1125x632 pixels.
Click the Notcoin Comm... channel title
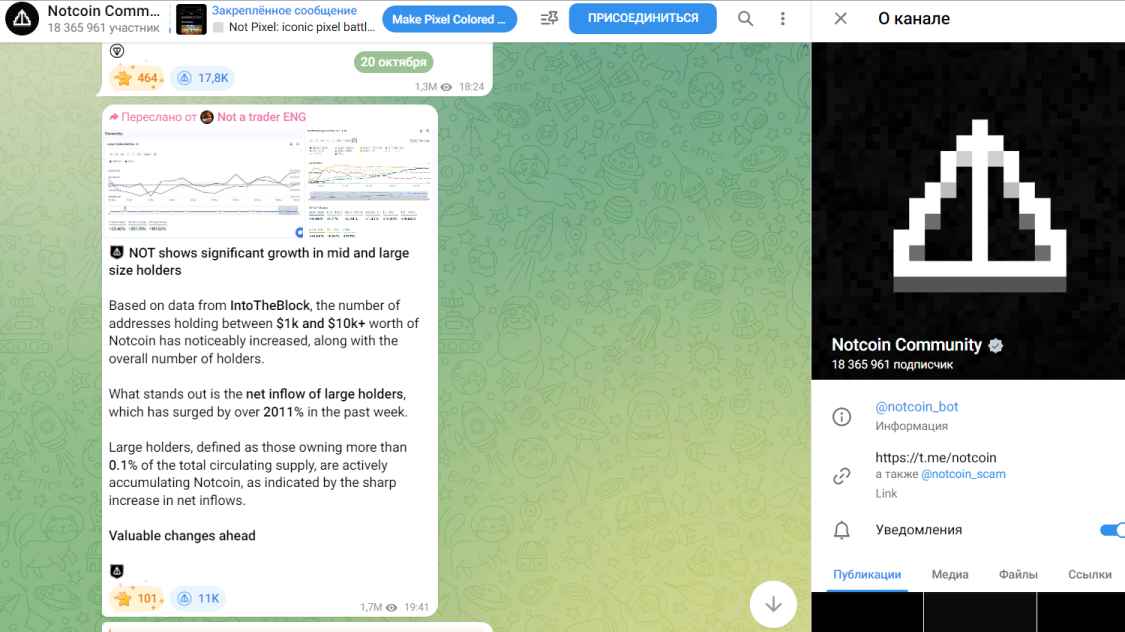103,11
